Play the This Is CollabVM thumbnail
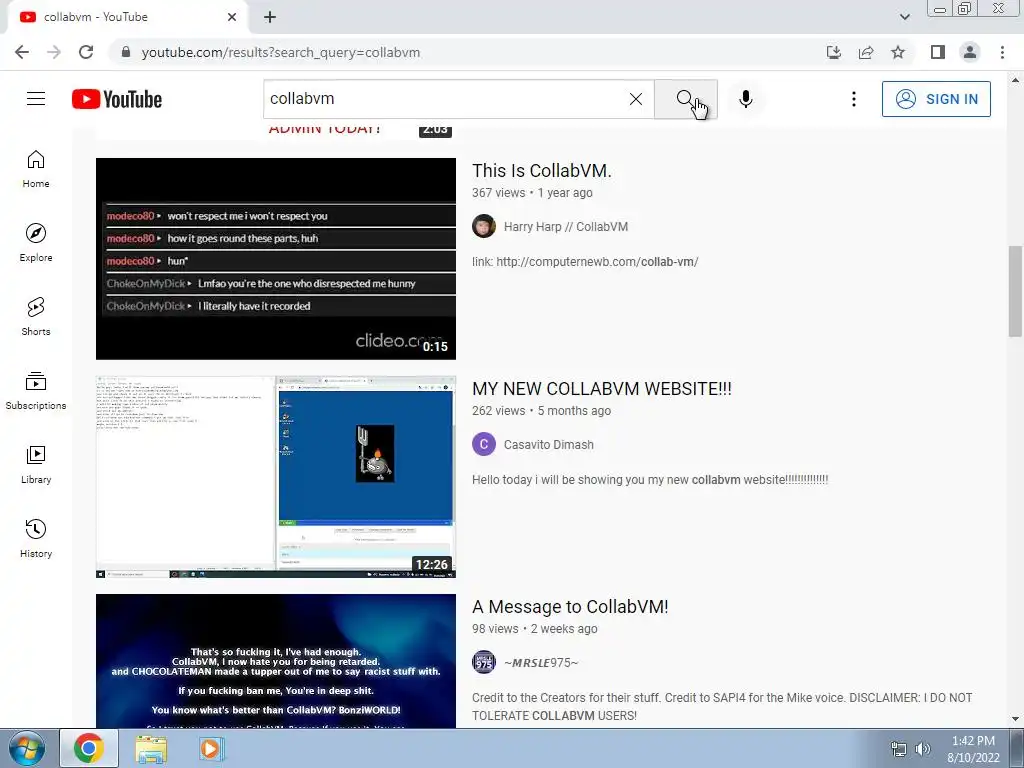The width and height of the screenshot is (1024, 768). [x=276, y=259]
